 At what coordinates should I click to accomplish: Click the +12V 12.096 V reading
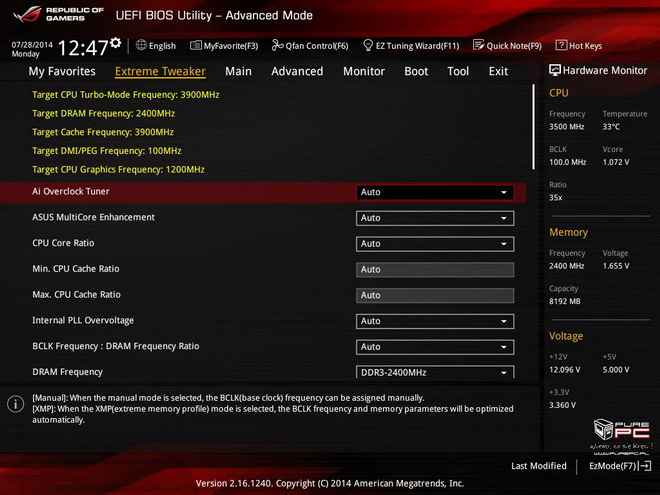pos(564,370)
